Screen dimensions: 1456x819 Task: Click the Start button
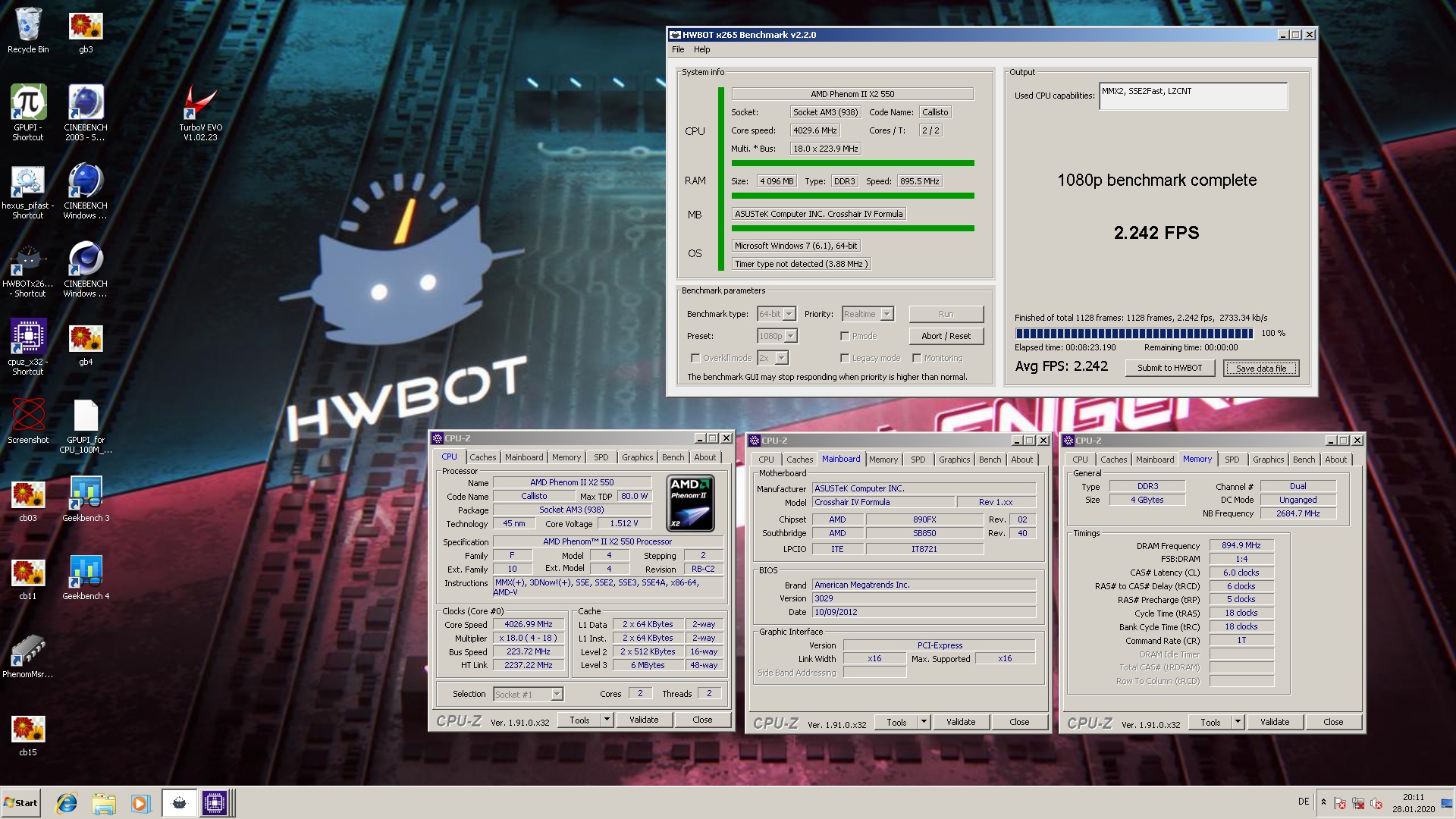(21, 803)
